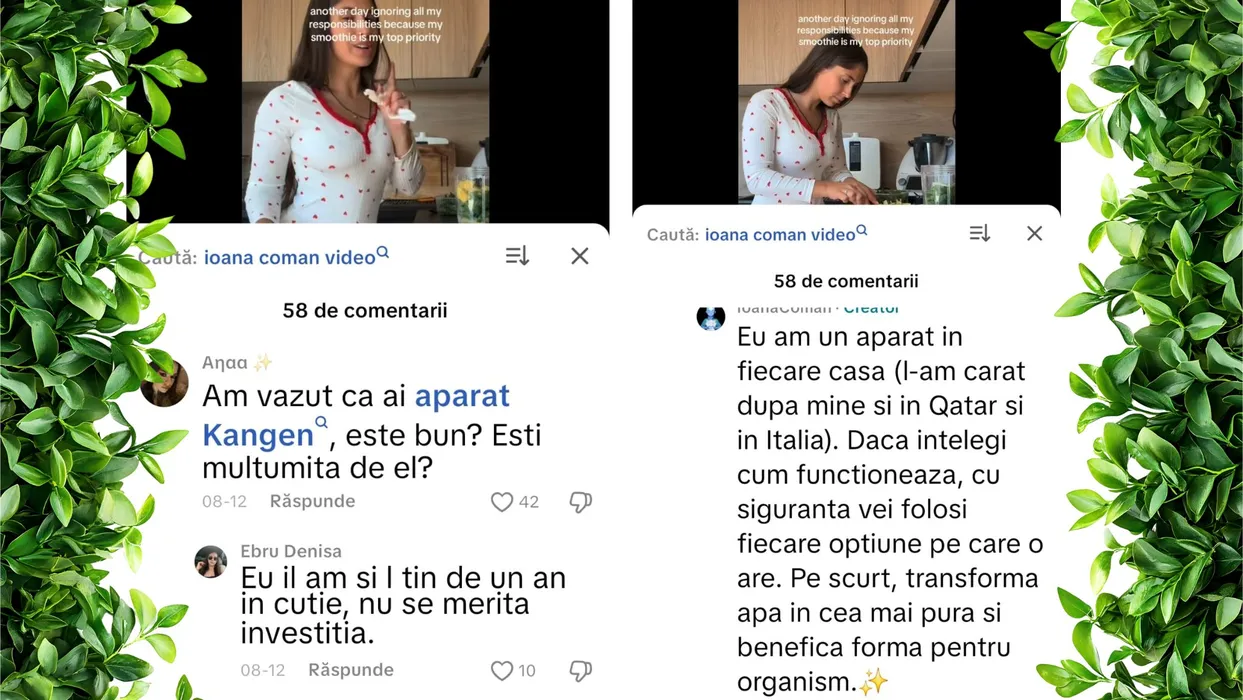Open IoanaComan creator avatar
Image resolution: width=1243 pixels, height=700 pixels.
pos(711,317)
